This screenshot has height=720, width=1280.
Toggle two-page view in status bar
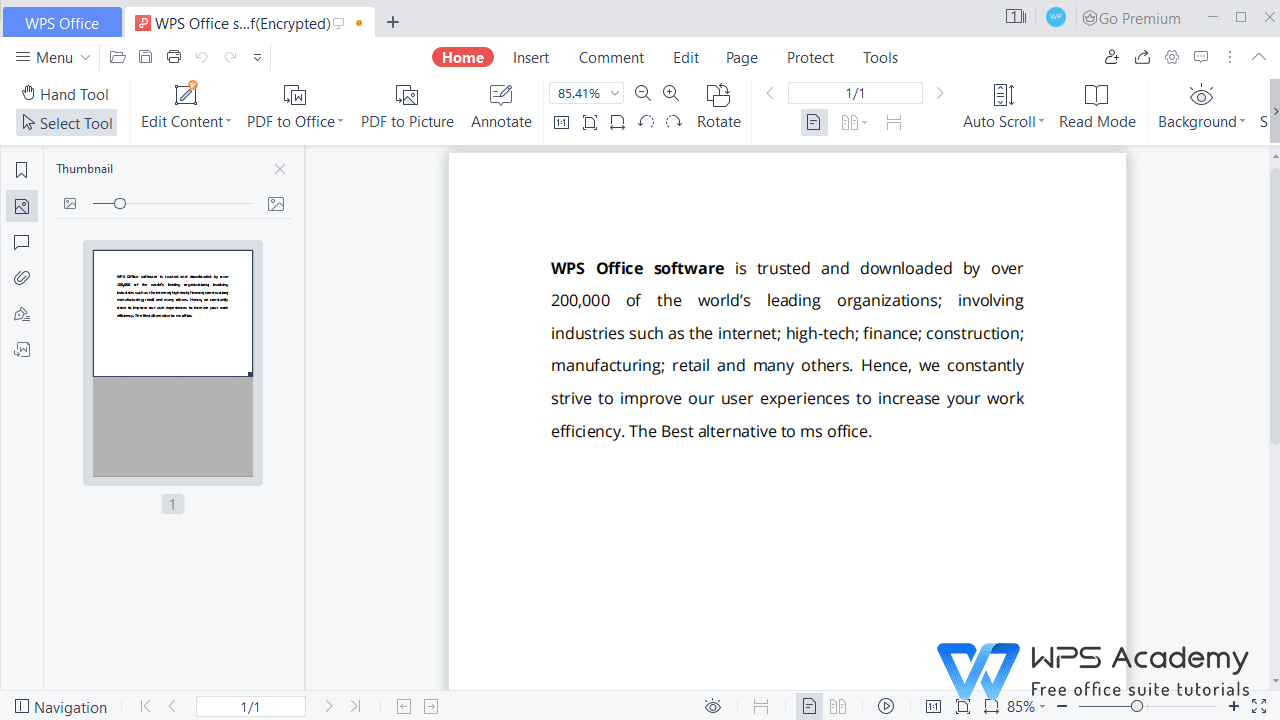[838, 707]
